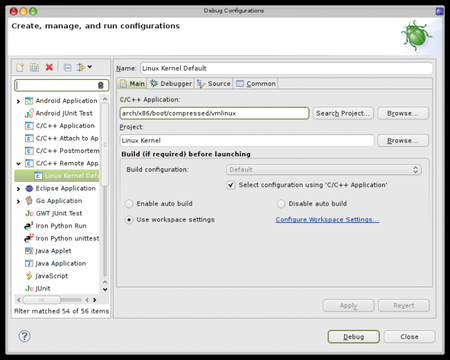
Task: Select the Disable auto build option
Action: click(281, 204)
